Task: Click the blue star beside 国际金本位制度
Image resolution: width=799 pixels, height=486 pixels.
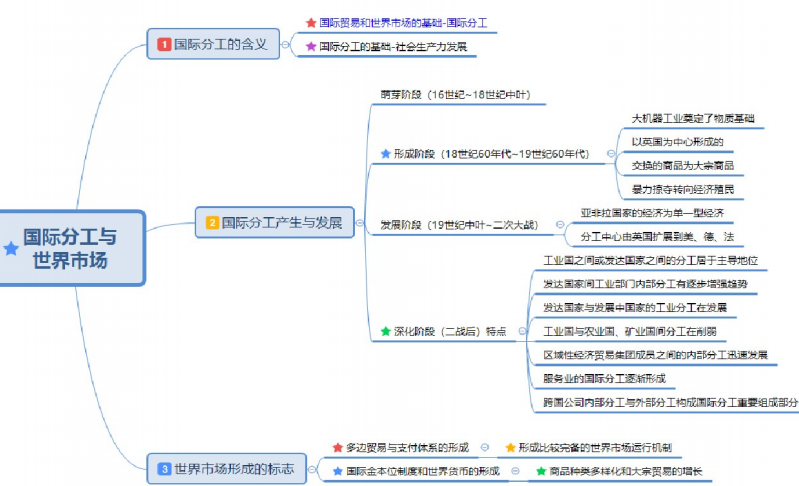Action: point(337,471)
